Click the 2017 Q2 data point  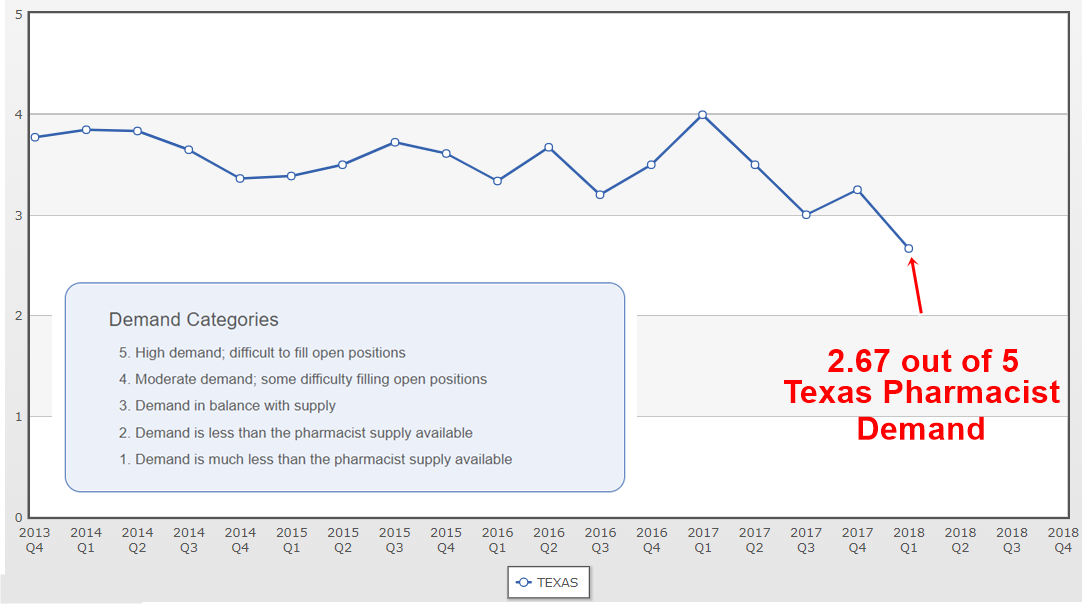(x=754, y=165)
